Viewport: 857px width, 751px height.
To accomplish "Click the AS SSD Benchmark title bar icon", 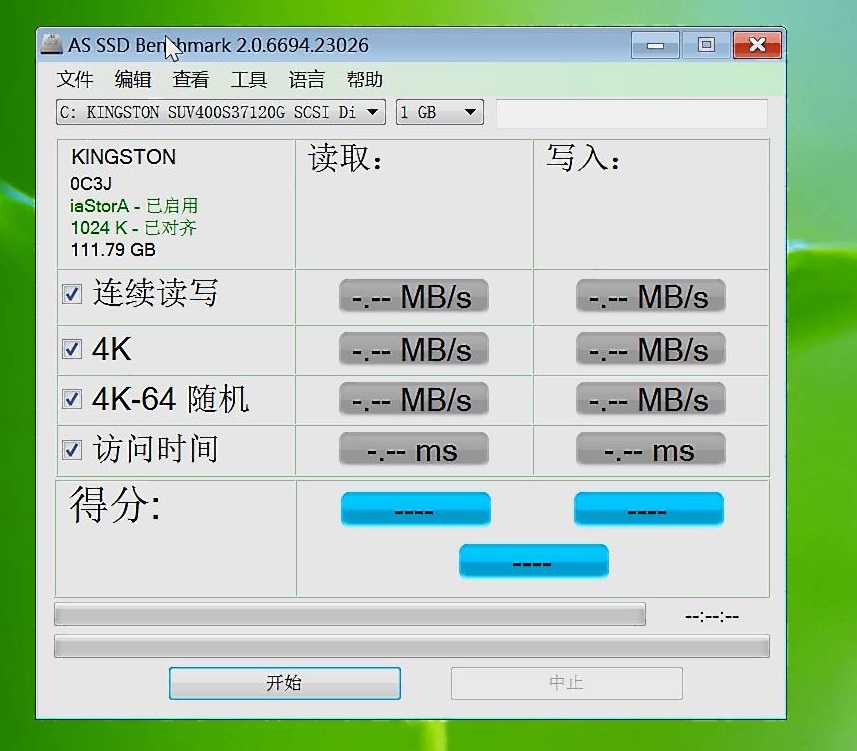I will (x=54, y=44).
